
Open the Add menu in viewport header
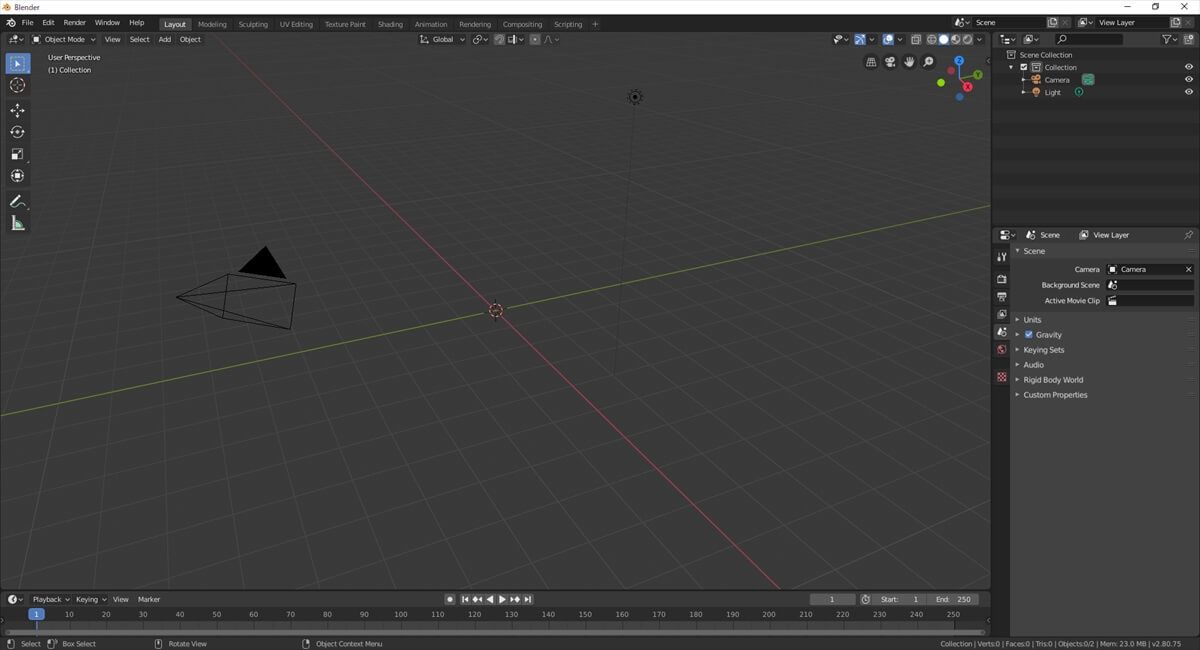(164, 40)
